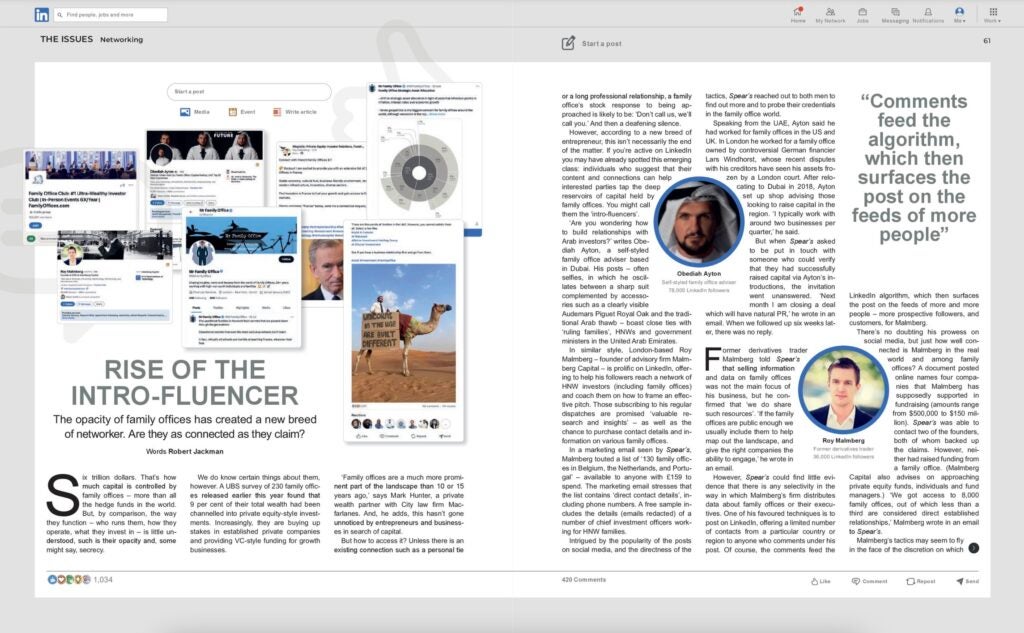Click the blue Join button on Family Office Club card
This screenshot has height=633, width=1024.
pos(35,225)
